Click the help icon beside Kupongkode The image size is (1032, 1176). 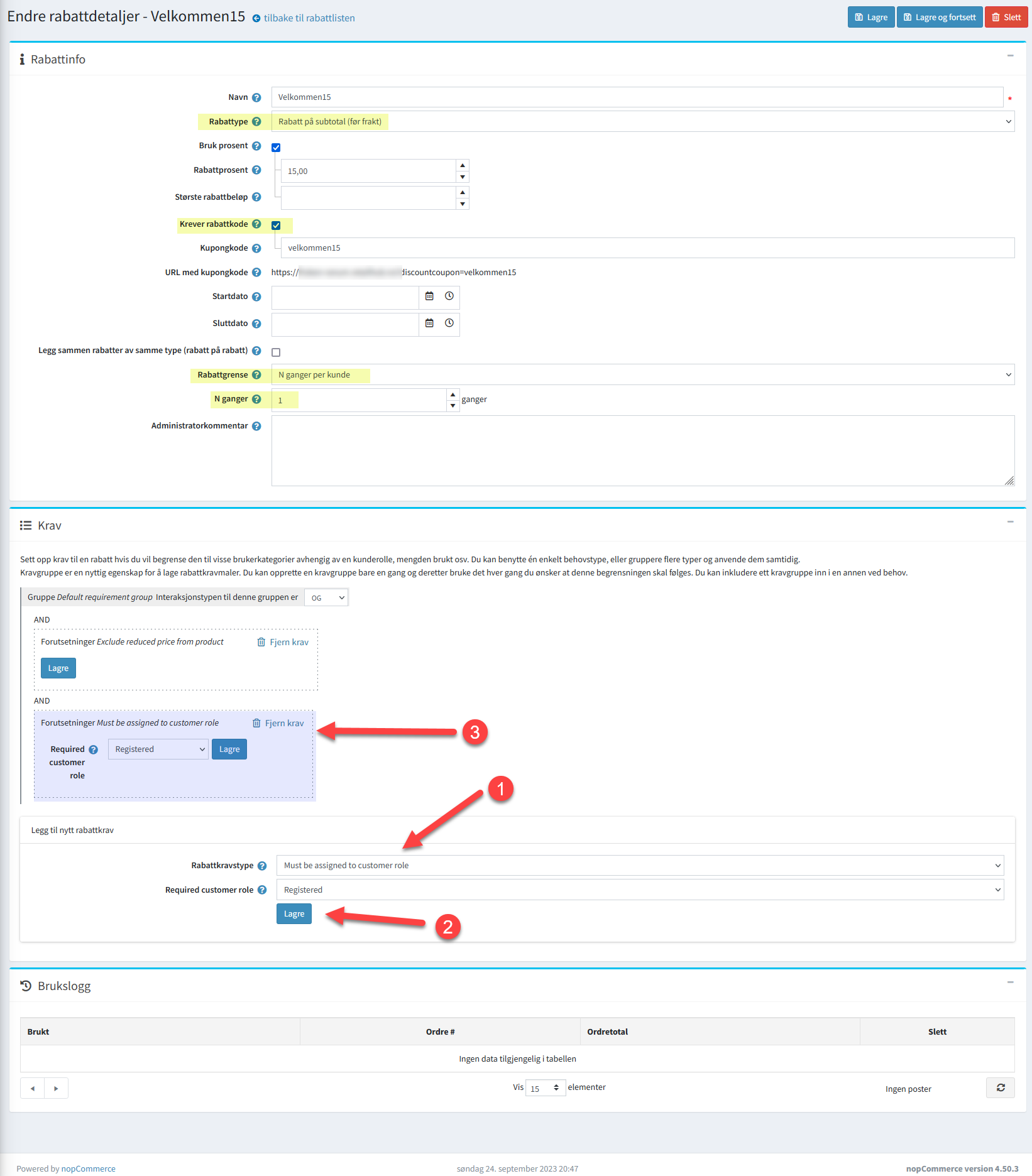pyautogui.click(x=256, y=248)
